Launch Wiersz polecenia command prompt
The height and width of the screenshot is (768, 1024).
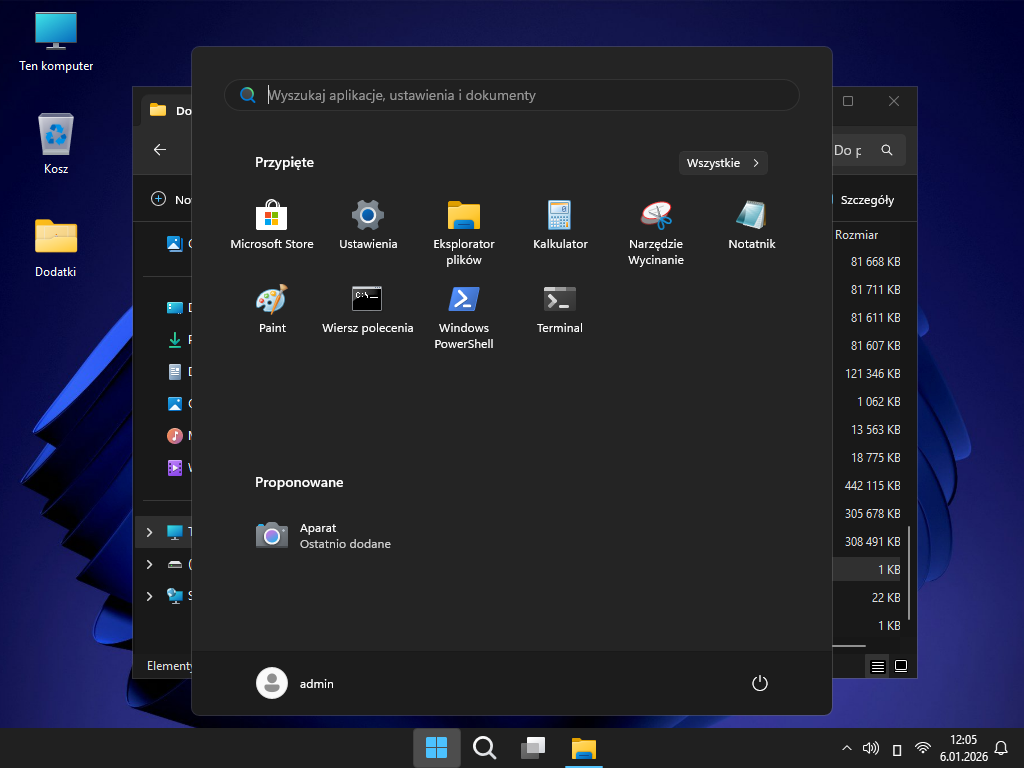368,308
